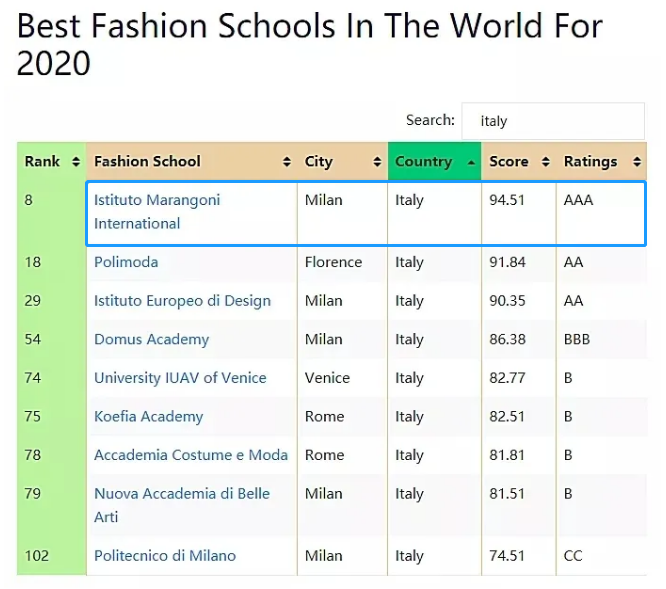Select score cell 94.51
This screenshot has height=589, width=666.
tap(519, 213)
